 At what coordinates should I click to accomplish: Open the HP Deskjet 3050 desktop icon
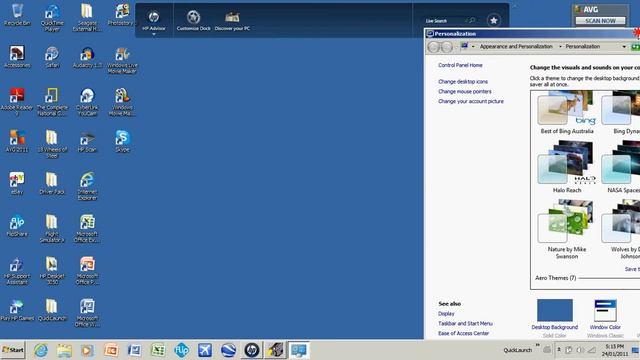52,271
